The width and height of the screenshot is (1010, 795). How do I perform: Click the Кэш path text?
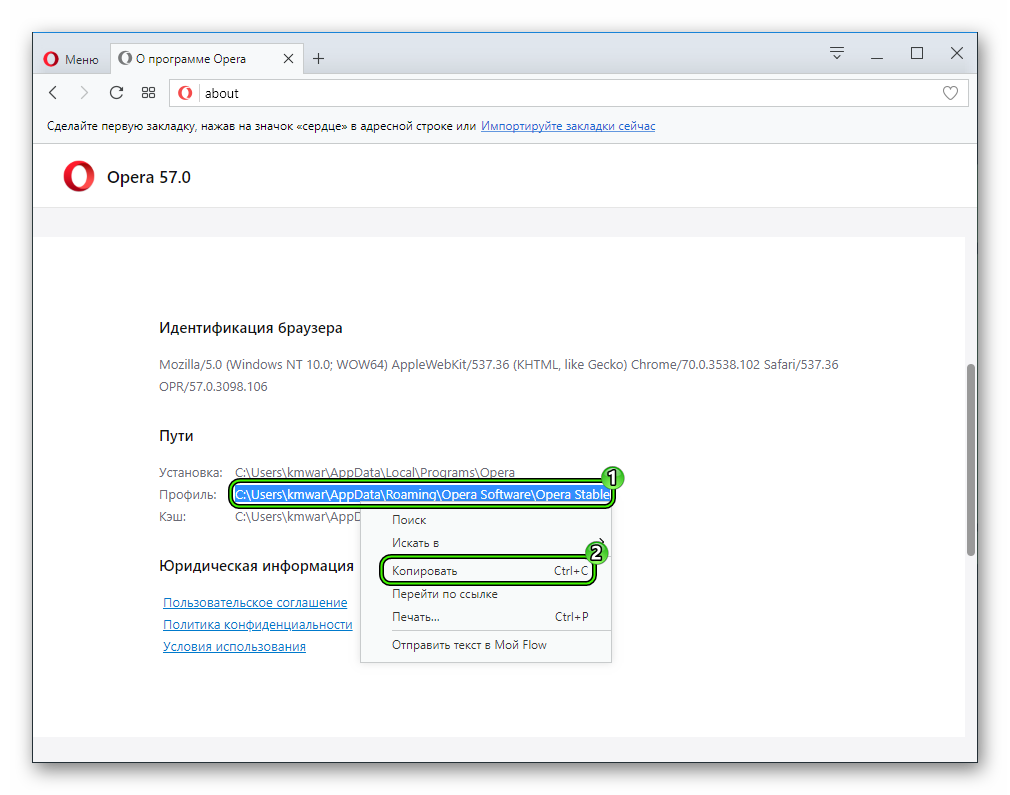[298, 517]
